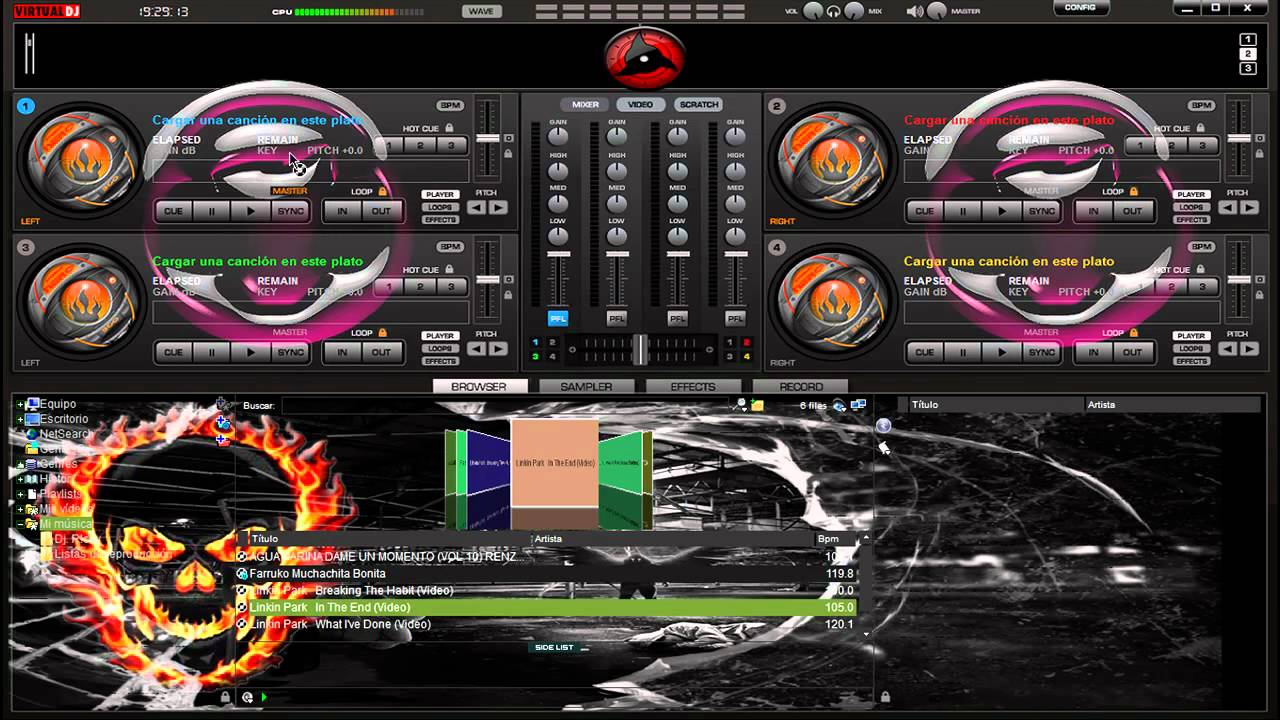Click the hot cue lock icon on deck 1
This screenshot has height=720, width=1280.
click(449, 128)
